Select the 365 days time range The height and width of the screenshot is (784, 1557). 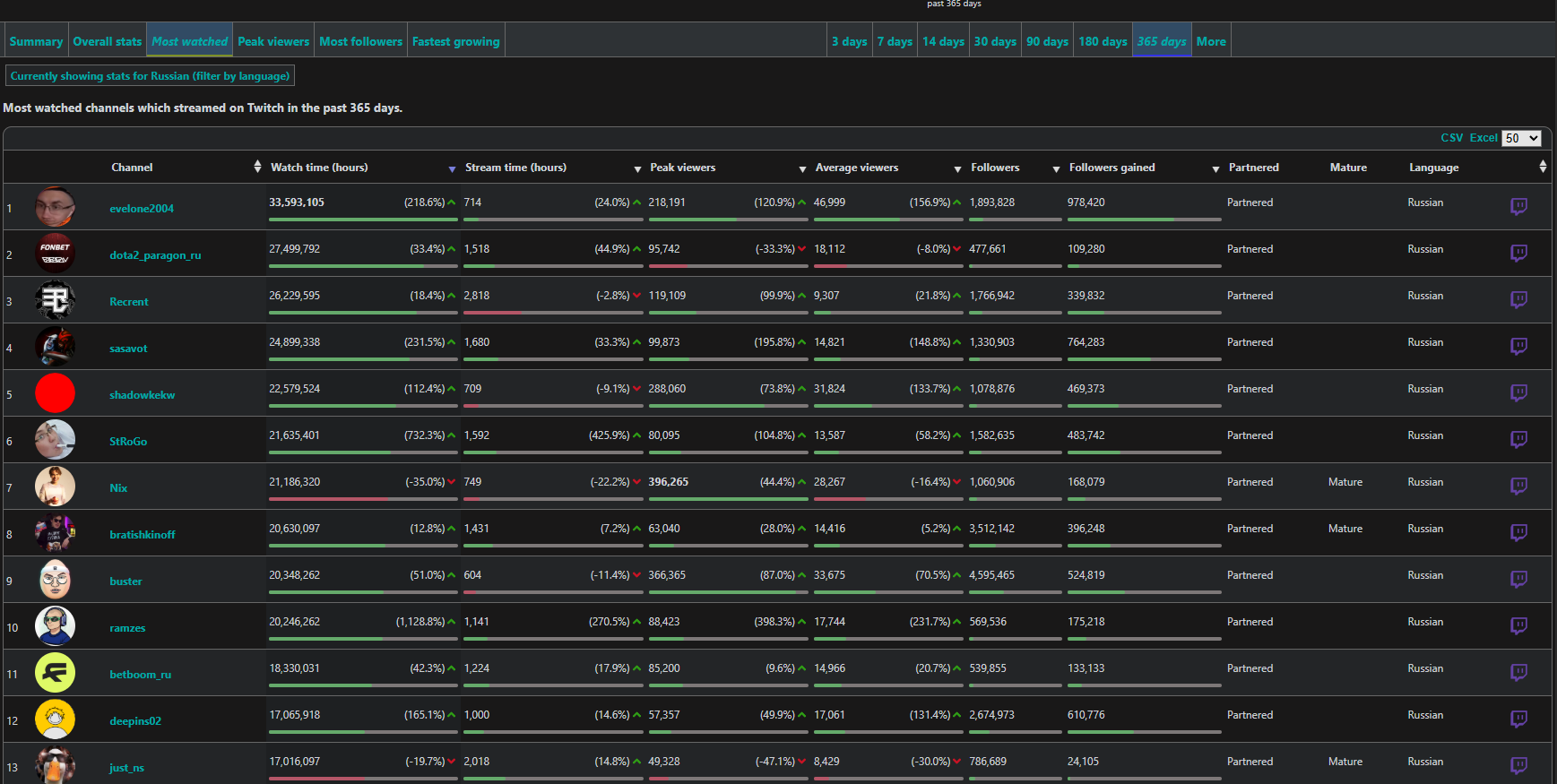(x=1162, y=41)
